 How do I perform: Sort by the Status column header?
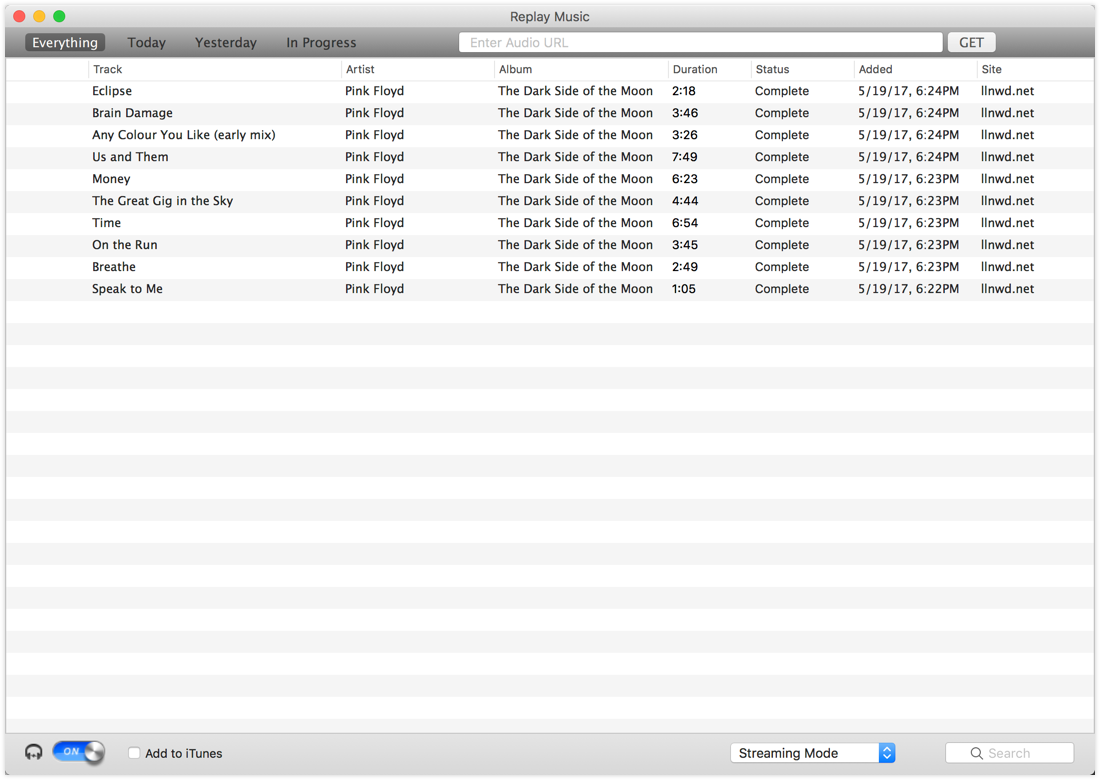point(803,69)
